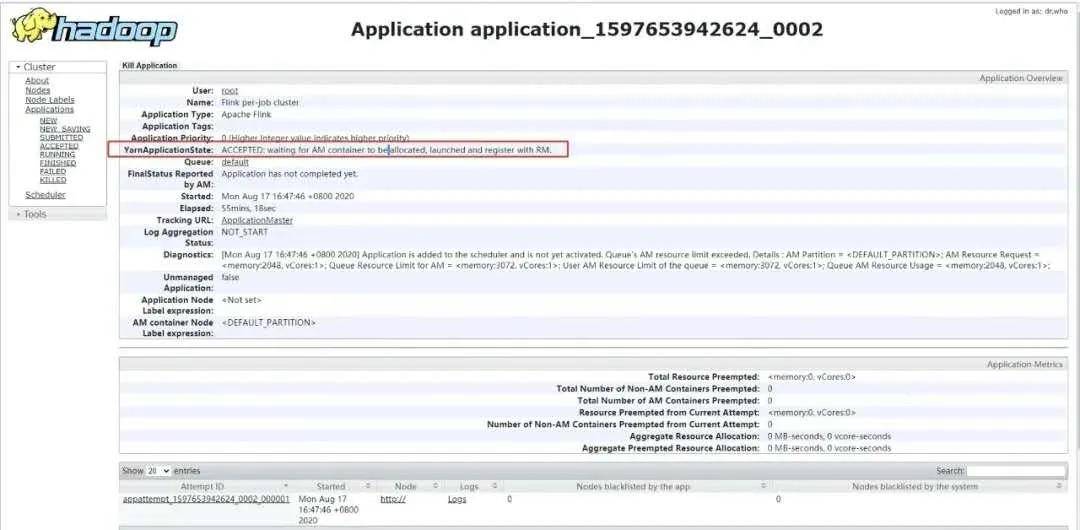The image size is (1080, 530).
Task: Open the http:// node link
Action: tap(393, 499)
